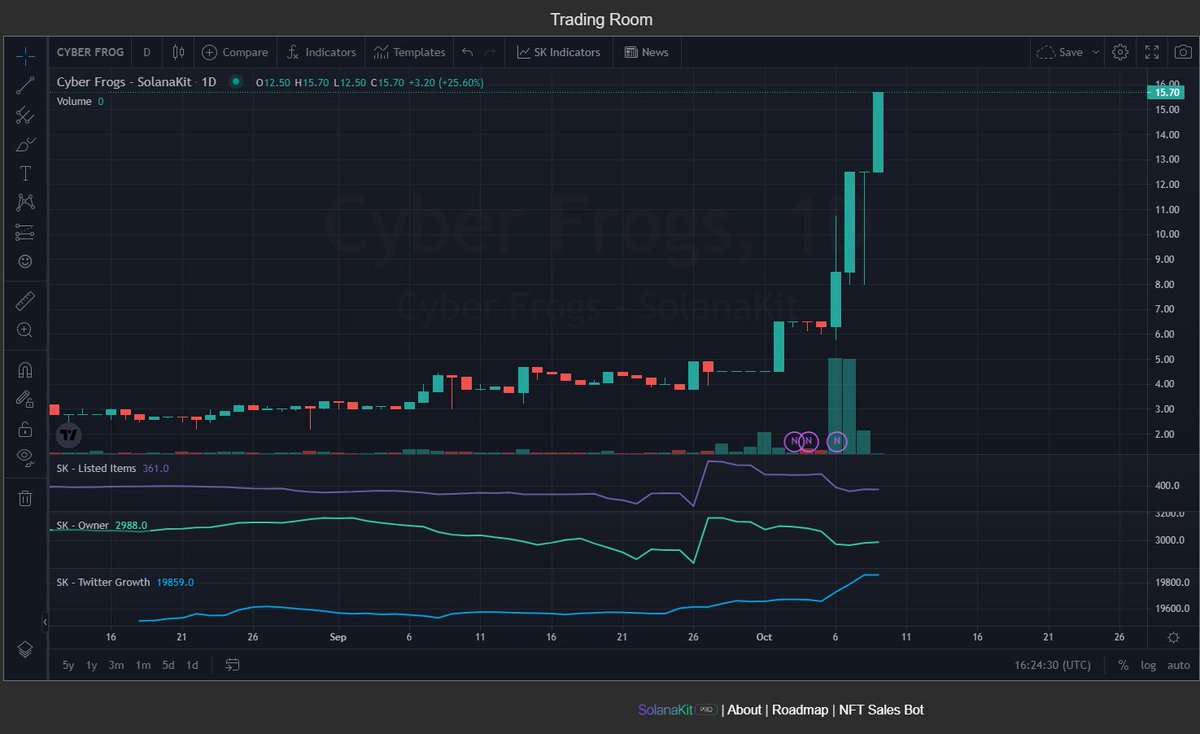
Task: Select the 1y date range
Action: pyautogui.click(x=92, y=665)
